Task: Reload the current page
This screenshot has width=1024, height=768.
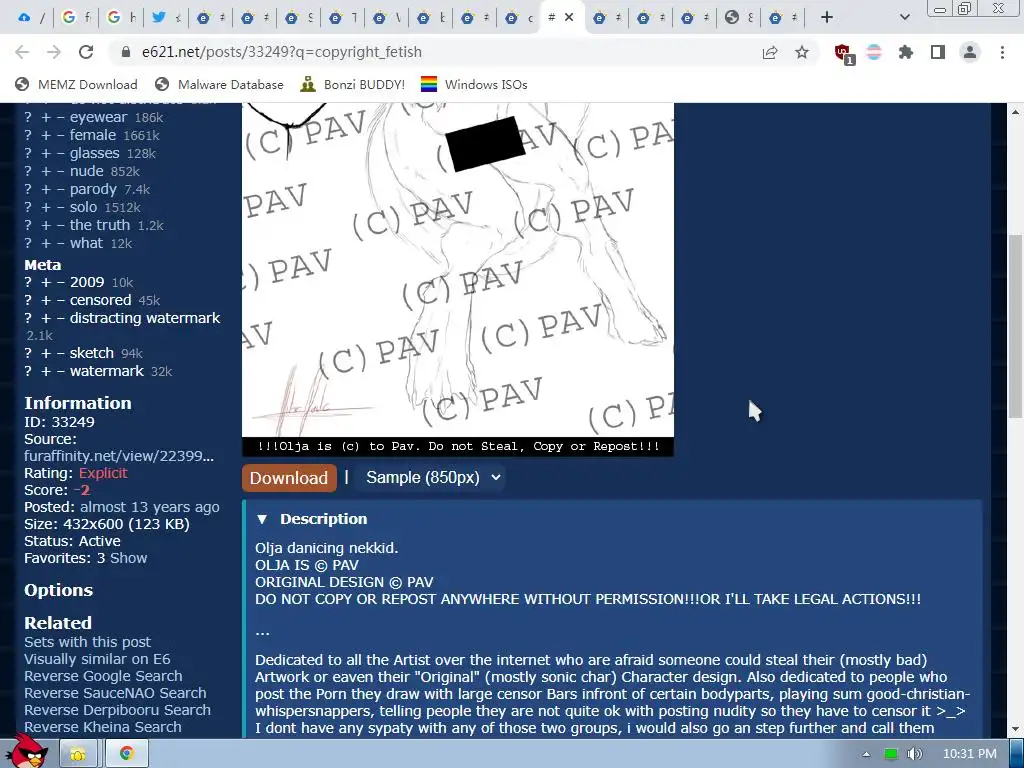Action: tap(86, 52)
